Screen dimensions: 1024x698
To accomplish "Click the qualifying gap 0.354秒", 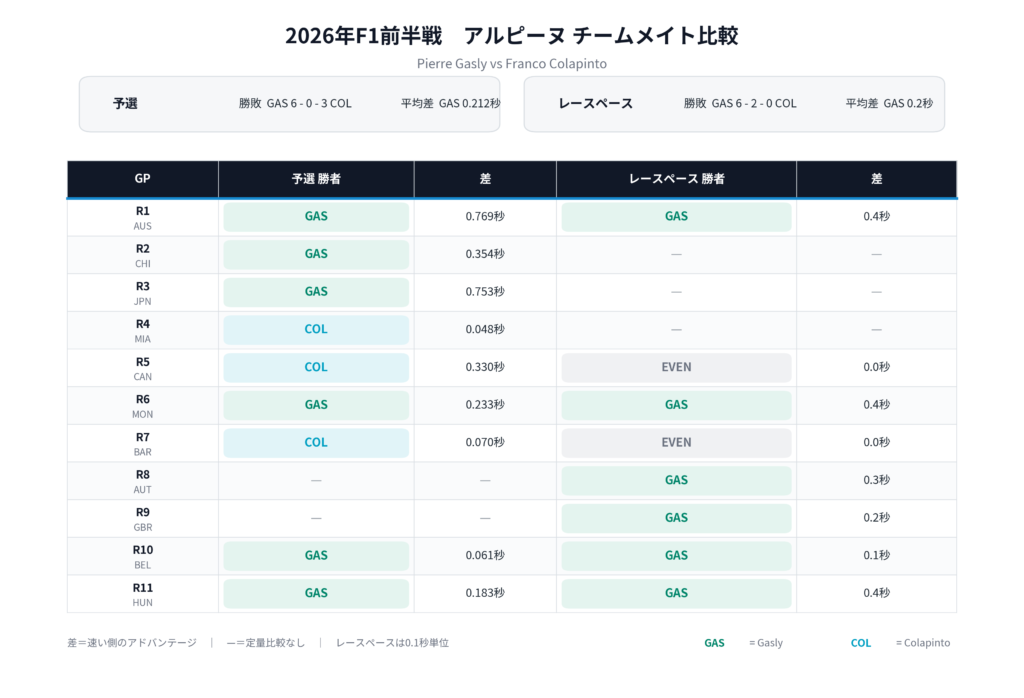I will click(485, 255).
